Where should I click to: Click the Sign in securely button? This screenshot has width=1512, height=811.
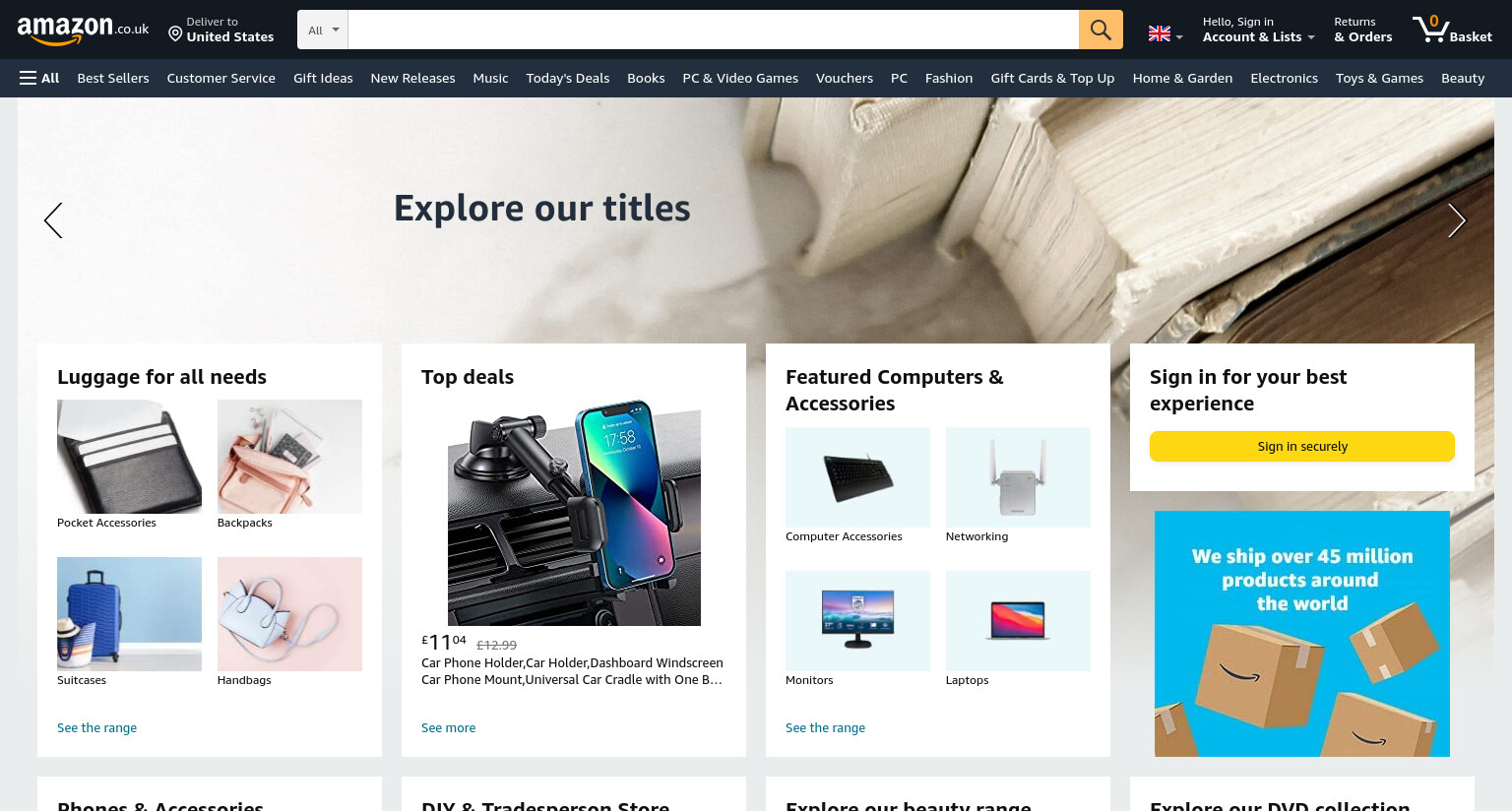1302,446
